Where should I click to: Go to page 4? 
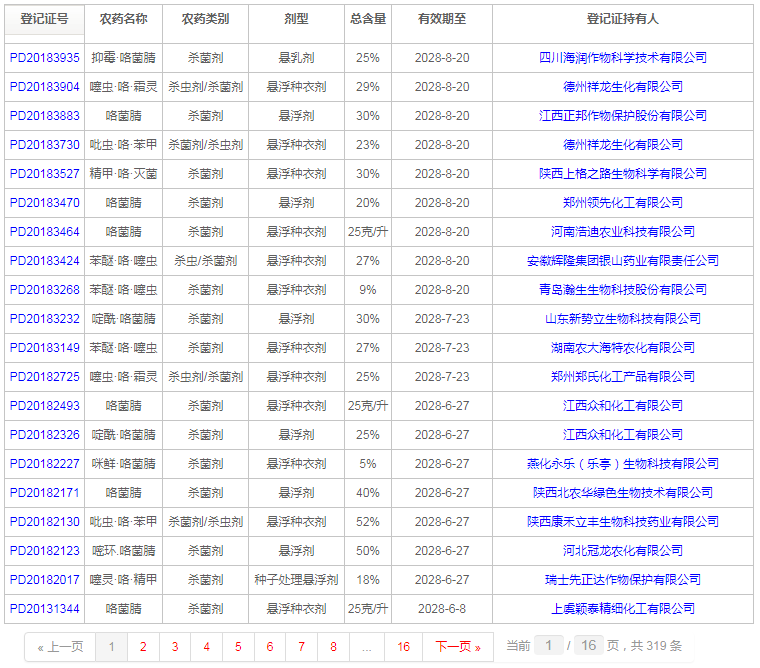(x=206, y=647)
